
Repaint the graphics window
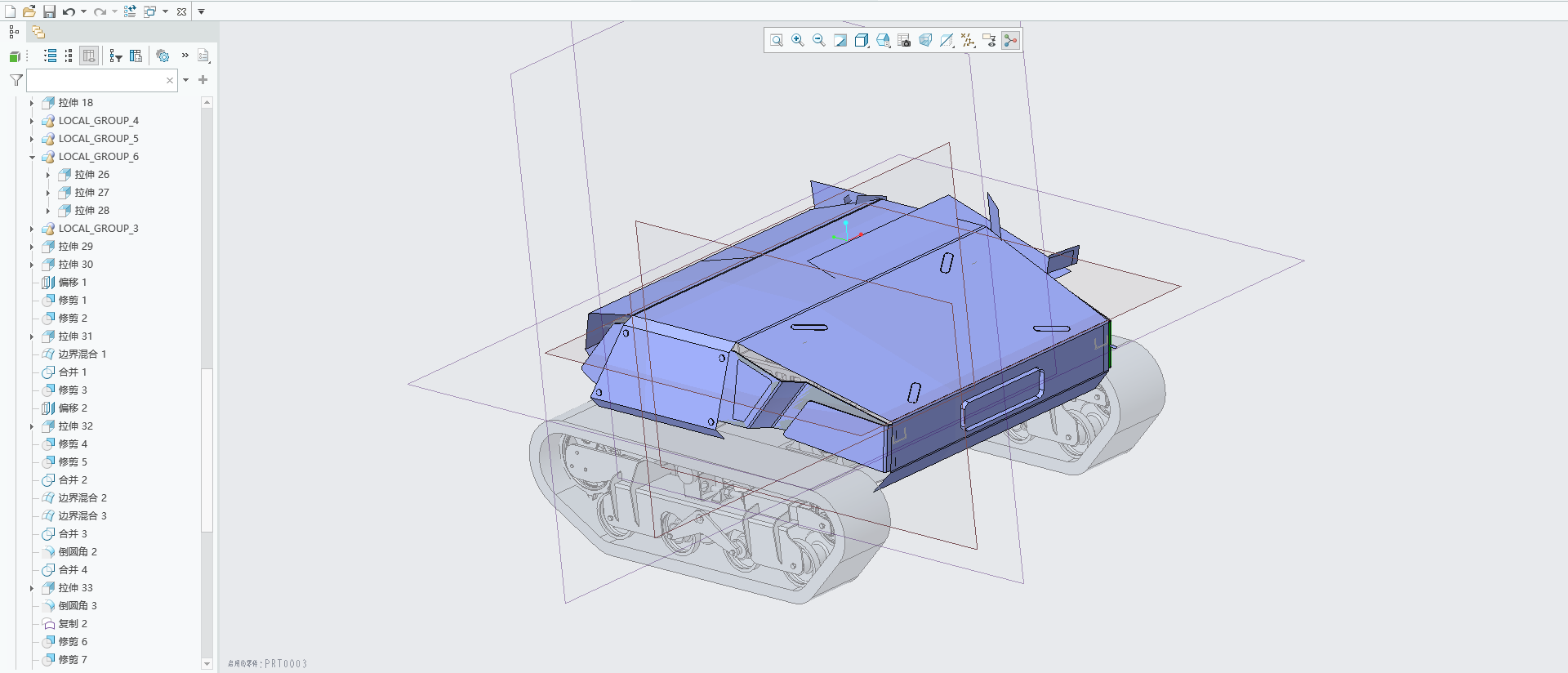[840, 40]
